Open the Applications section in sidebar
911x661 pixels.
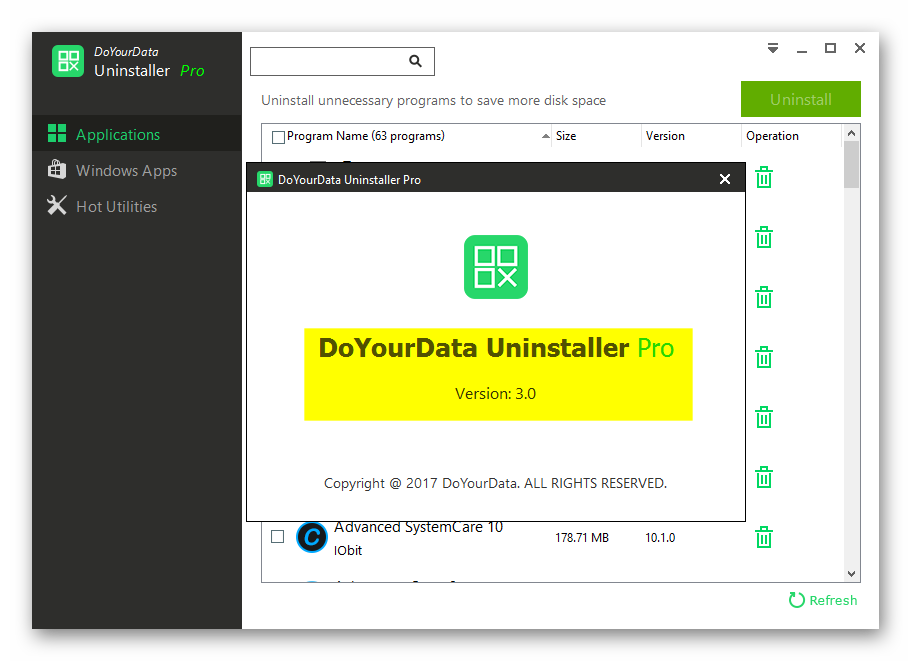pos(137,134)
